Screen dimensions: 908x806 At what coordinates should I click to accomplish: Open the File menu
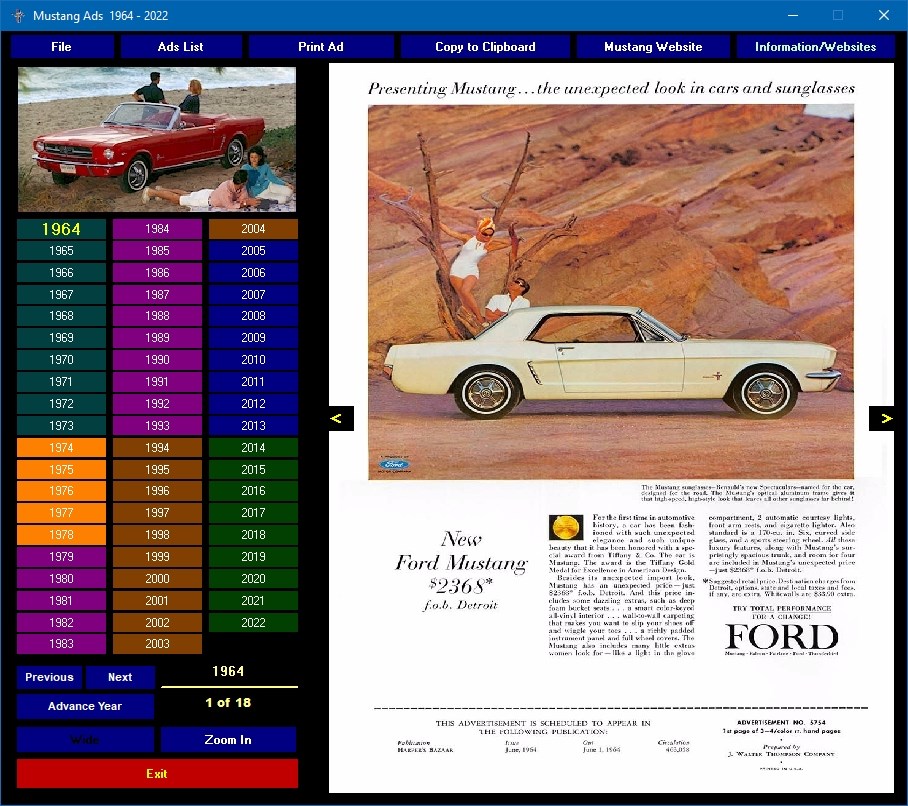tap(62, 47)
